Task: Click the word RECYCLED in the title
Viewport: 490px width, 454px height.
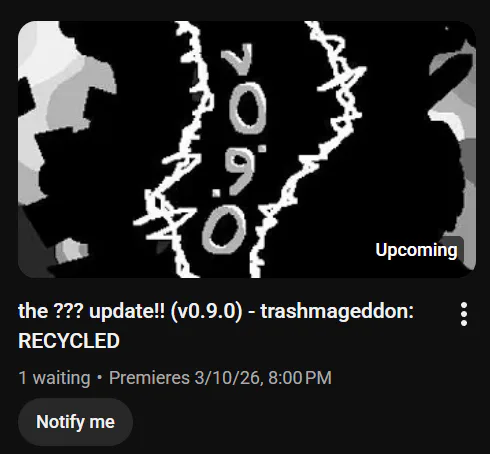Action: [69, 341]
